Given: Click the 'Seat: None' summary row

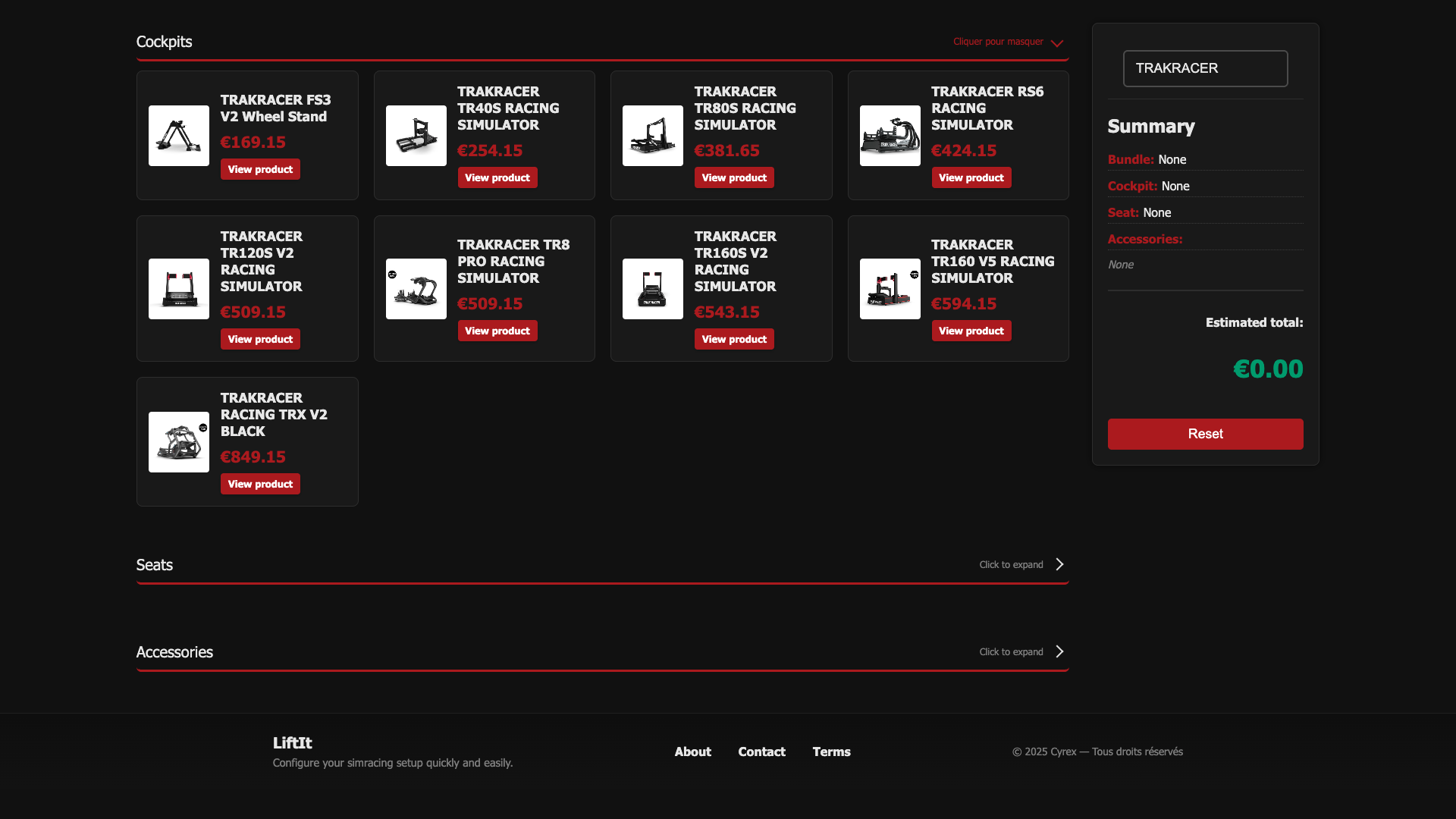Looking at the screenshot, I should tap(1205, 212).
